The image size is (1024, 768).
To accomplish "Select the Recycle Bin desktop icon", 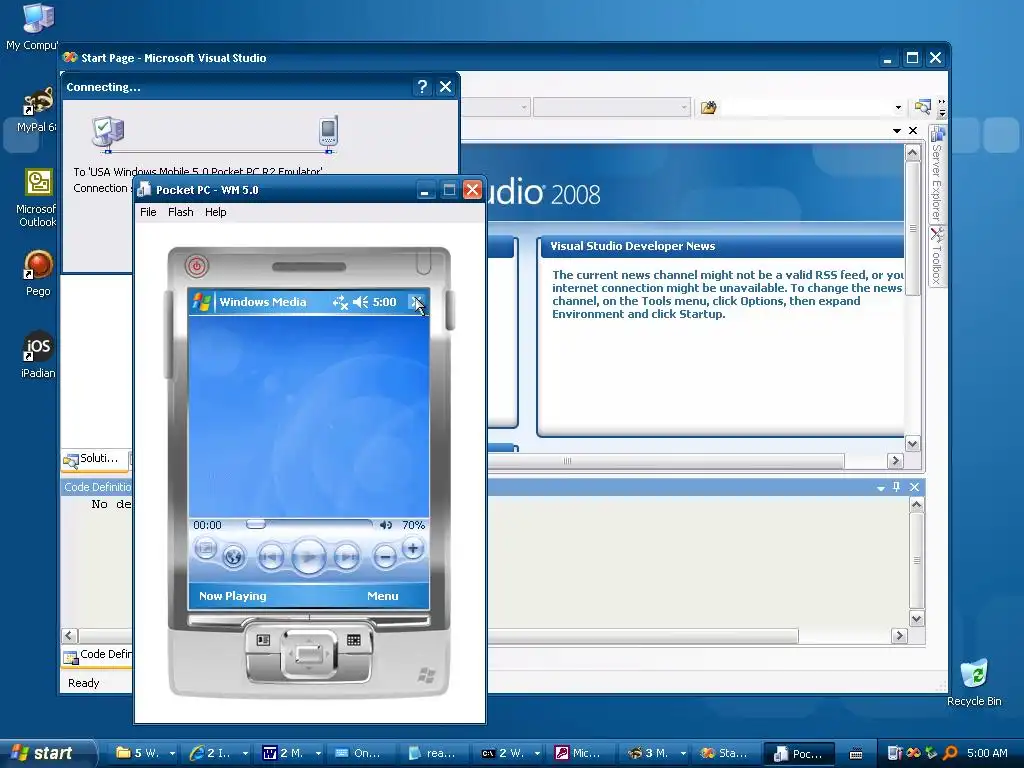I will coord(974,682).
